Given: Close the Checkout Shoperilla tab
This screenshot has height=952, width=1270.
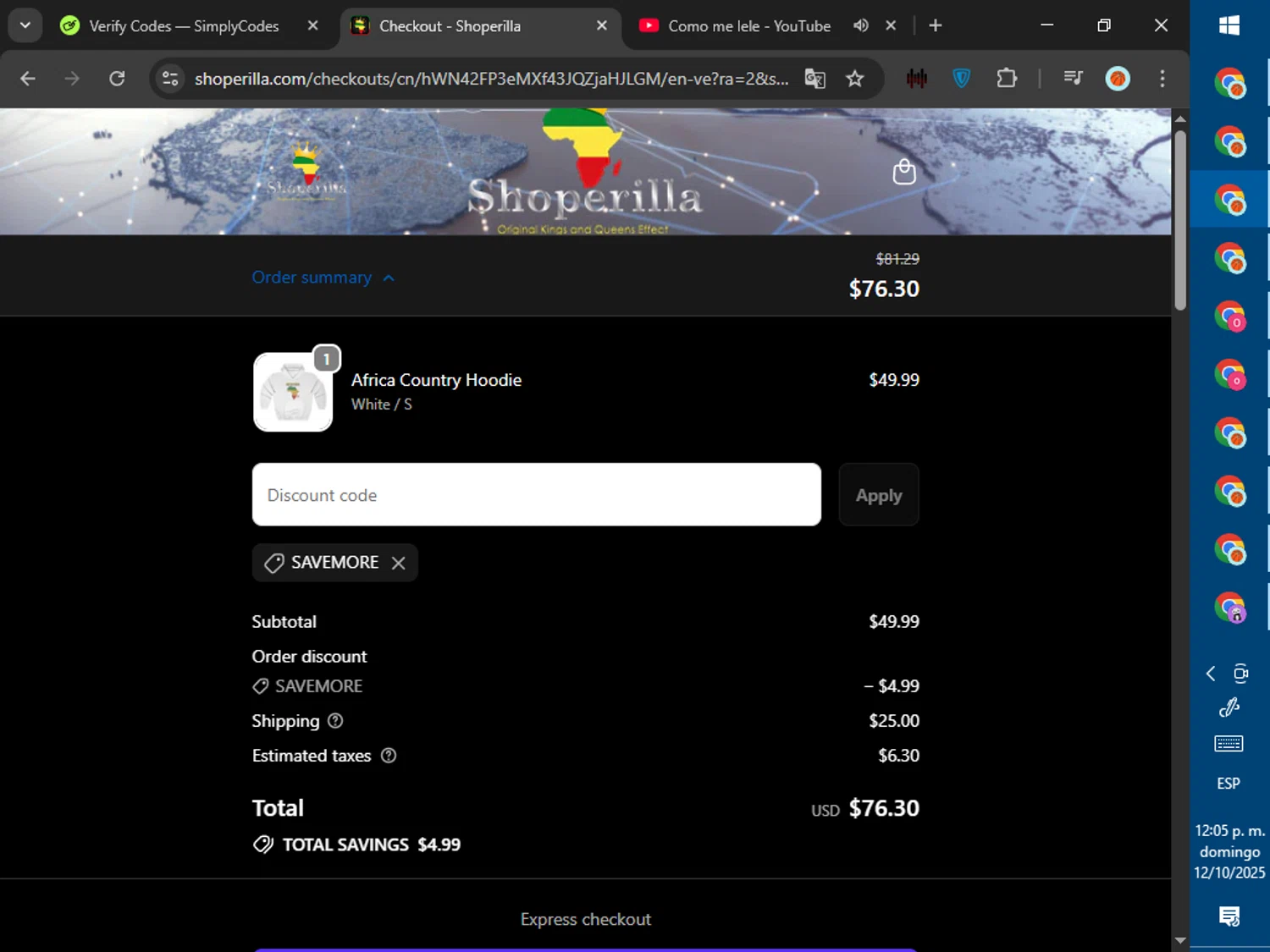Looking at the screenshot, I should [602, 25].
